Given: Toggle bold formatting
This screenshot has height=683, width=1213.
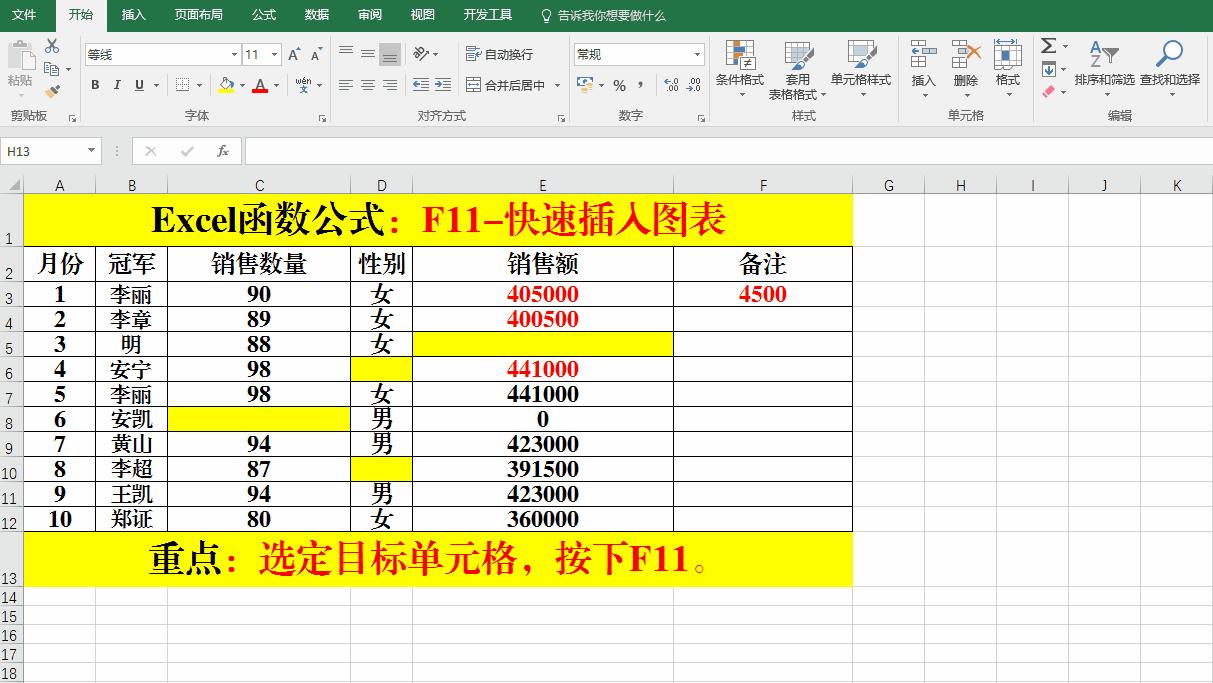Looking at the screenshot, I should tap(94, 85).
